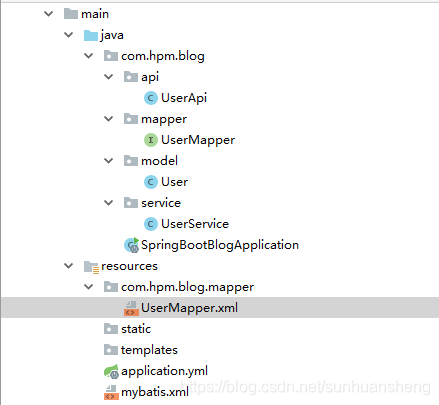
Task: Select the templates folder label
Action: pos(149,350)
